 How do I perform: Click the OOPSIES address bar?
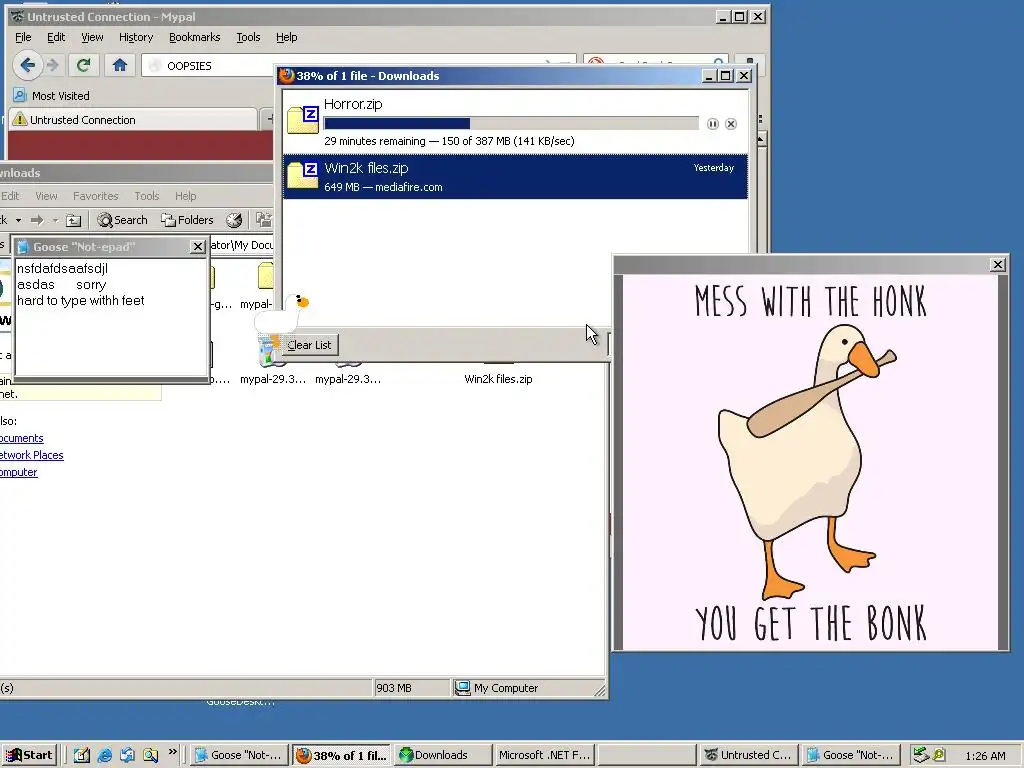click(359, 65)
